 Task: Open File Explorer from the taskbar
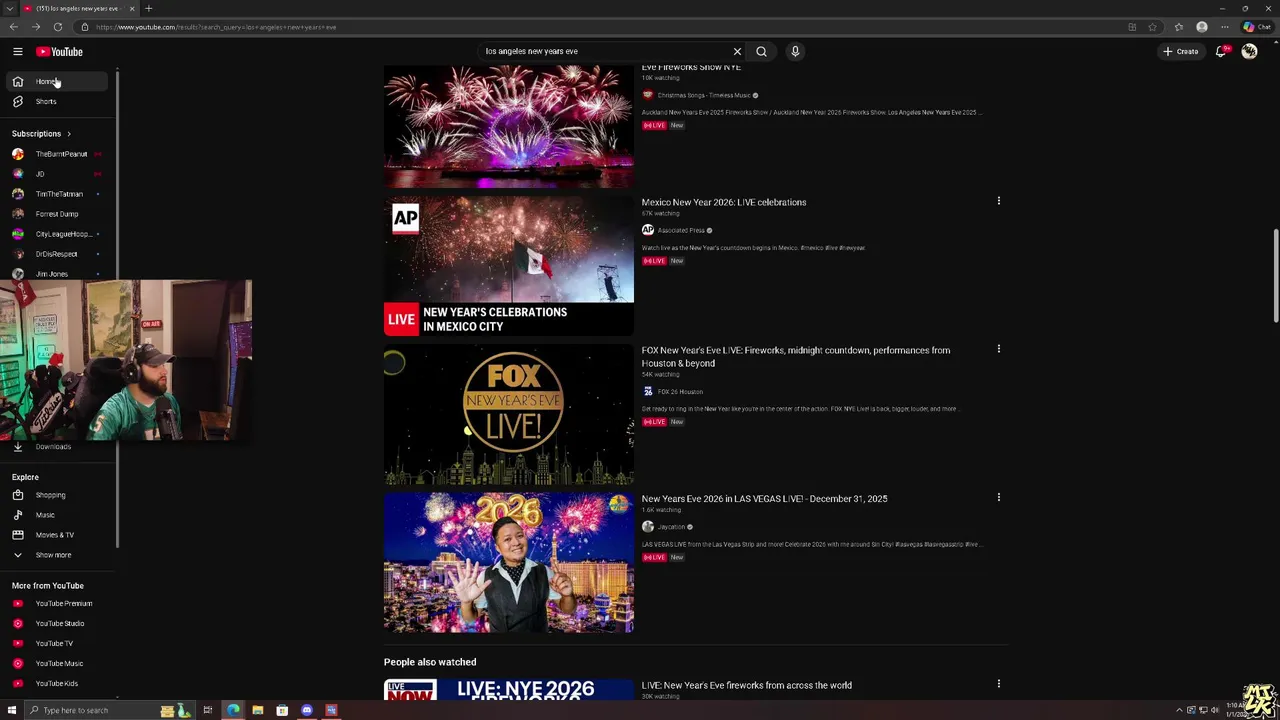click(257, 710)
